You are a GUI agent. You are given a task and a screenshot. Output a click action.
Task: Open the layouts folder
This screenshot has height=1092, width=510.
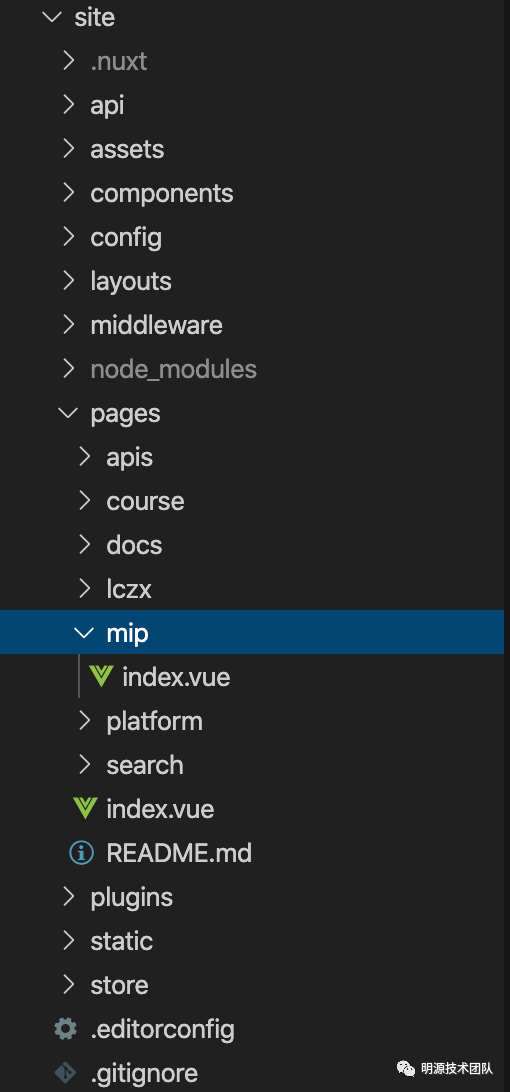[x=252, y=281]
